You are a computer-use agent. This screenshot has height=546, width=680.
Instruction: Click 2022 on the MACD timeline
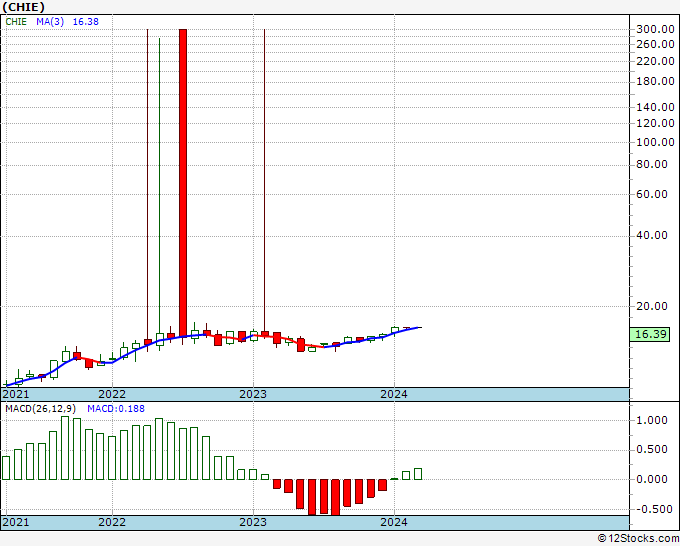pyautogui.click(x=112, y=522)
